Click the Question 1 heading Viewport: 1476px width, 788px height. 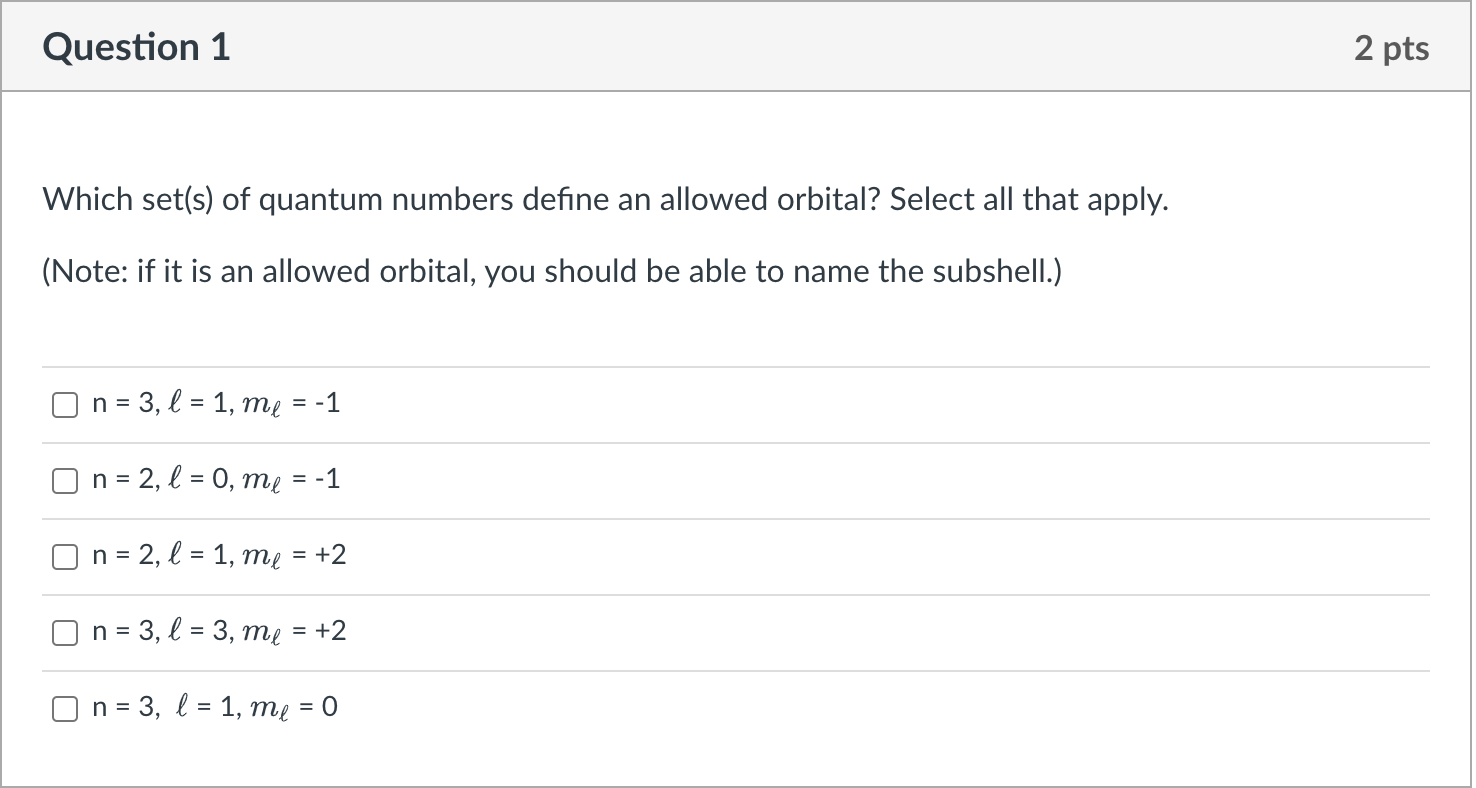(x=136, y=48)
